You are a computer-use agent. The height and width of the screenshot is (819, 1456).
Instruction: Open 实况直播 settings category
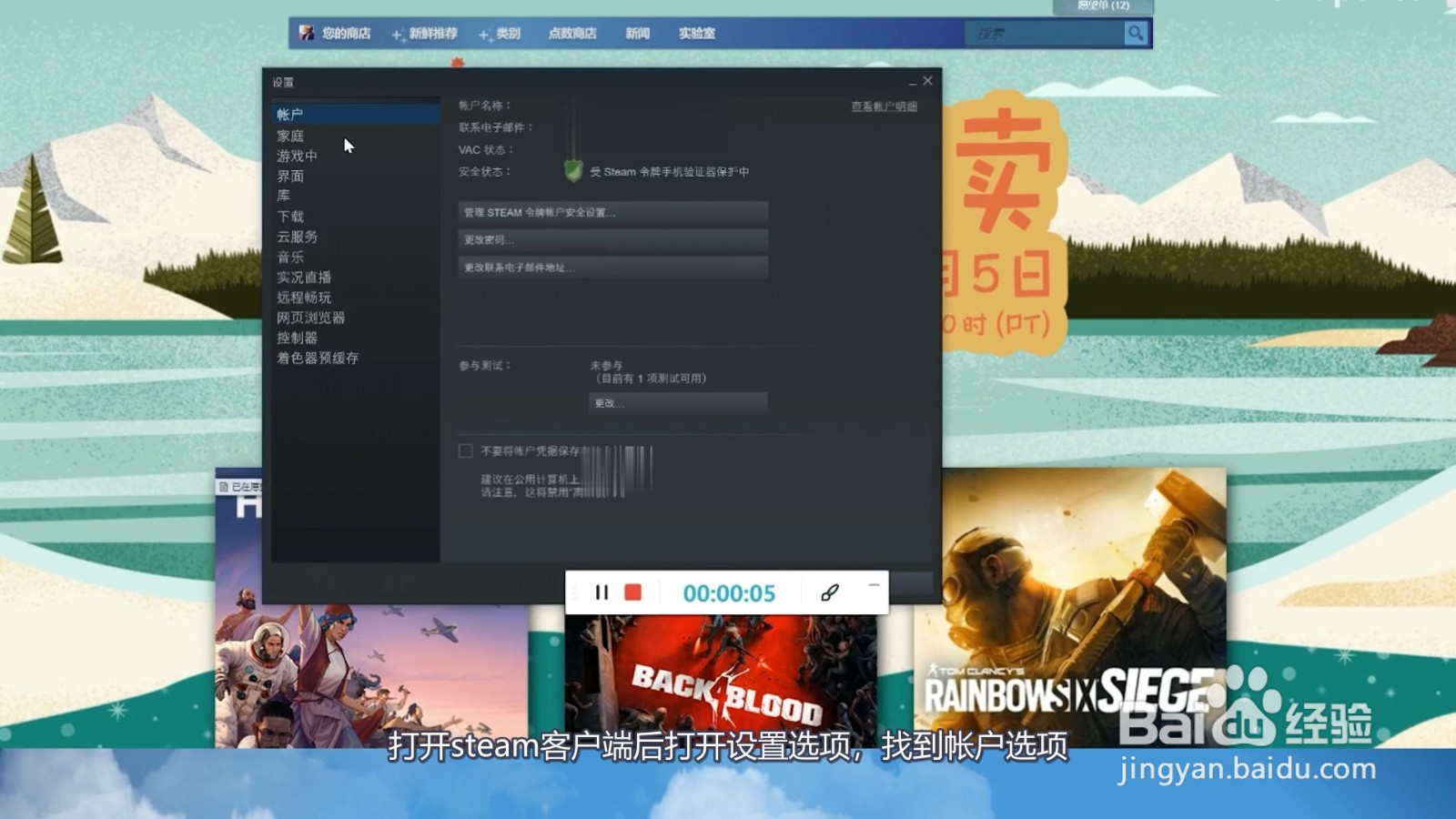tap(304, 277)
